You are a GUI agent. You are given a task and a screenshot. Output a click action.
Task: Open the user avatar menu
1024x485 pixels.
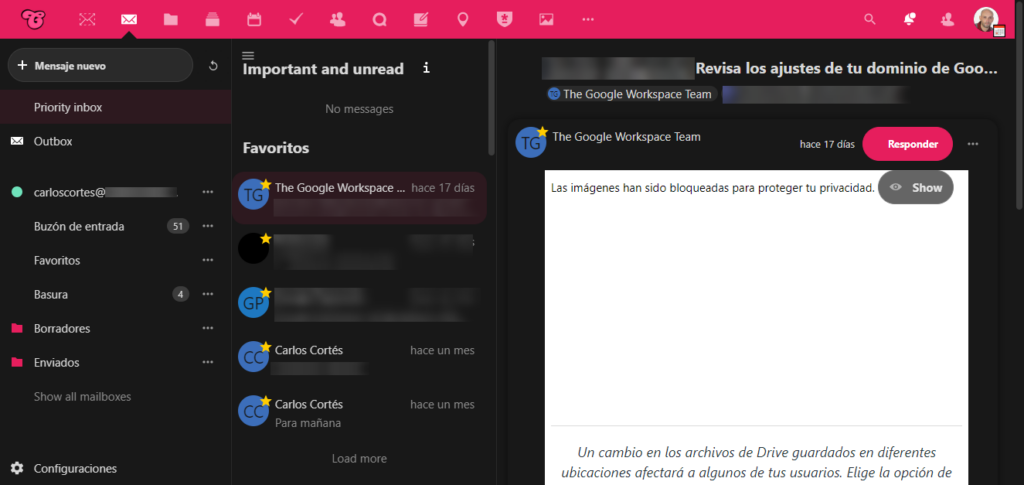[986, 20]
